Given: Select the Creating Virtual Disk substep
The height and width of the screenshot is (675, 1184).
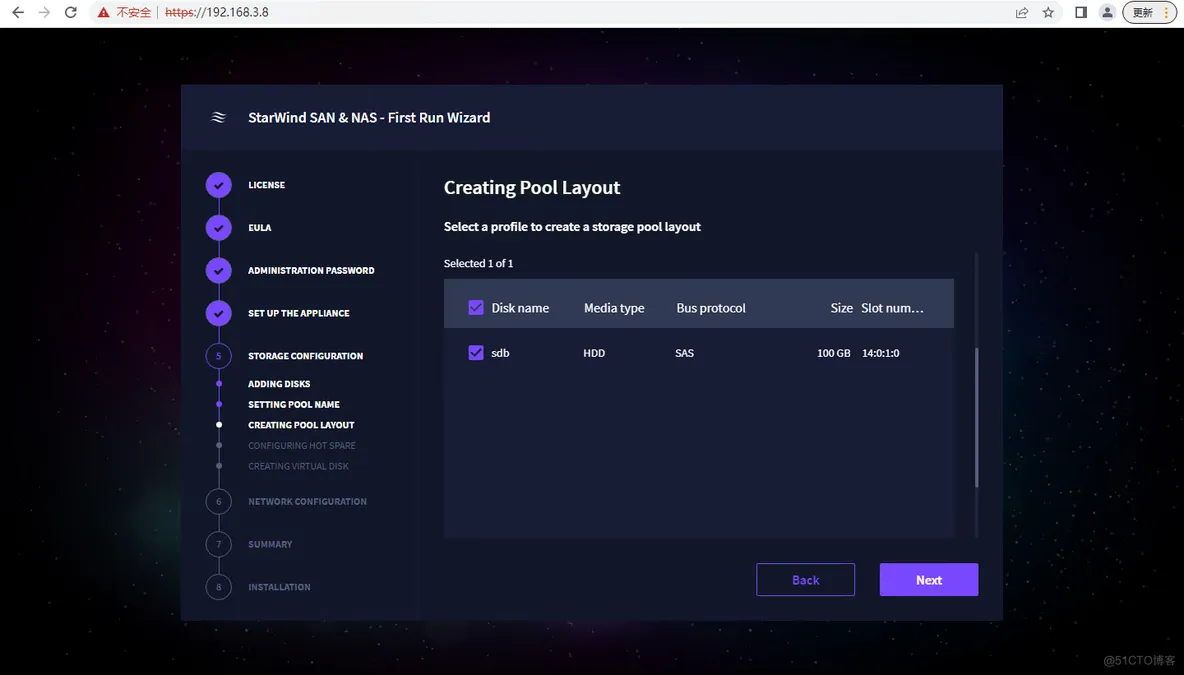Looking at the screenshot, I should click(x=299, y=466).
